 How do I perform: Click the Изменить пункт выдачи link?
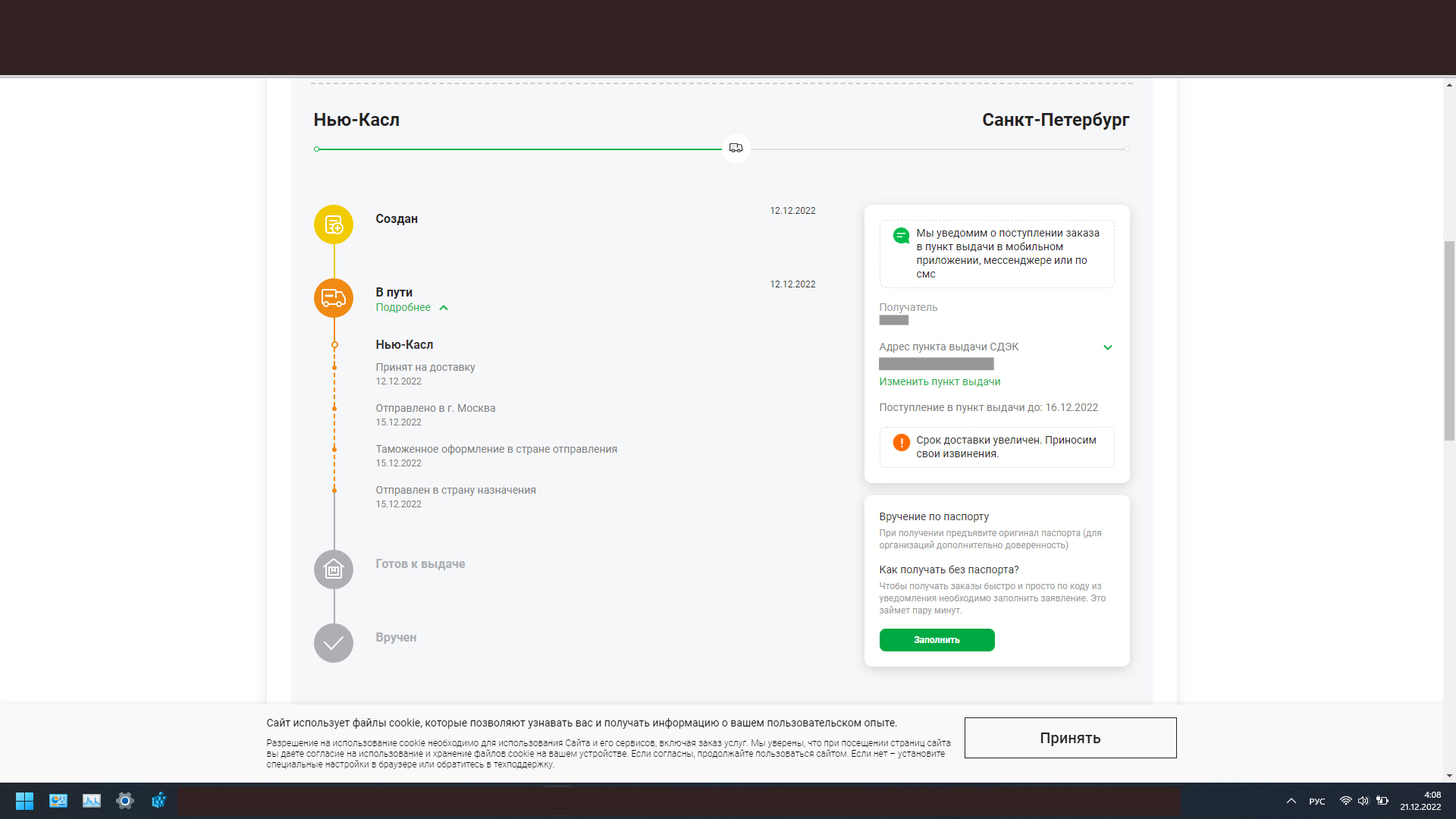click(x=940, y=381)
